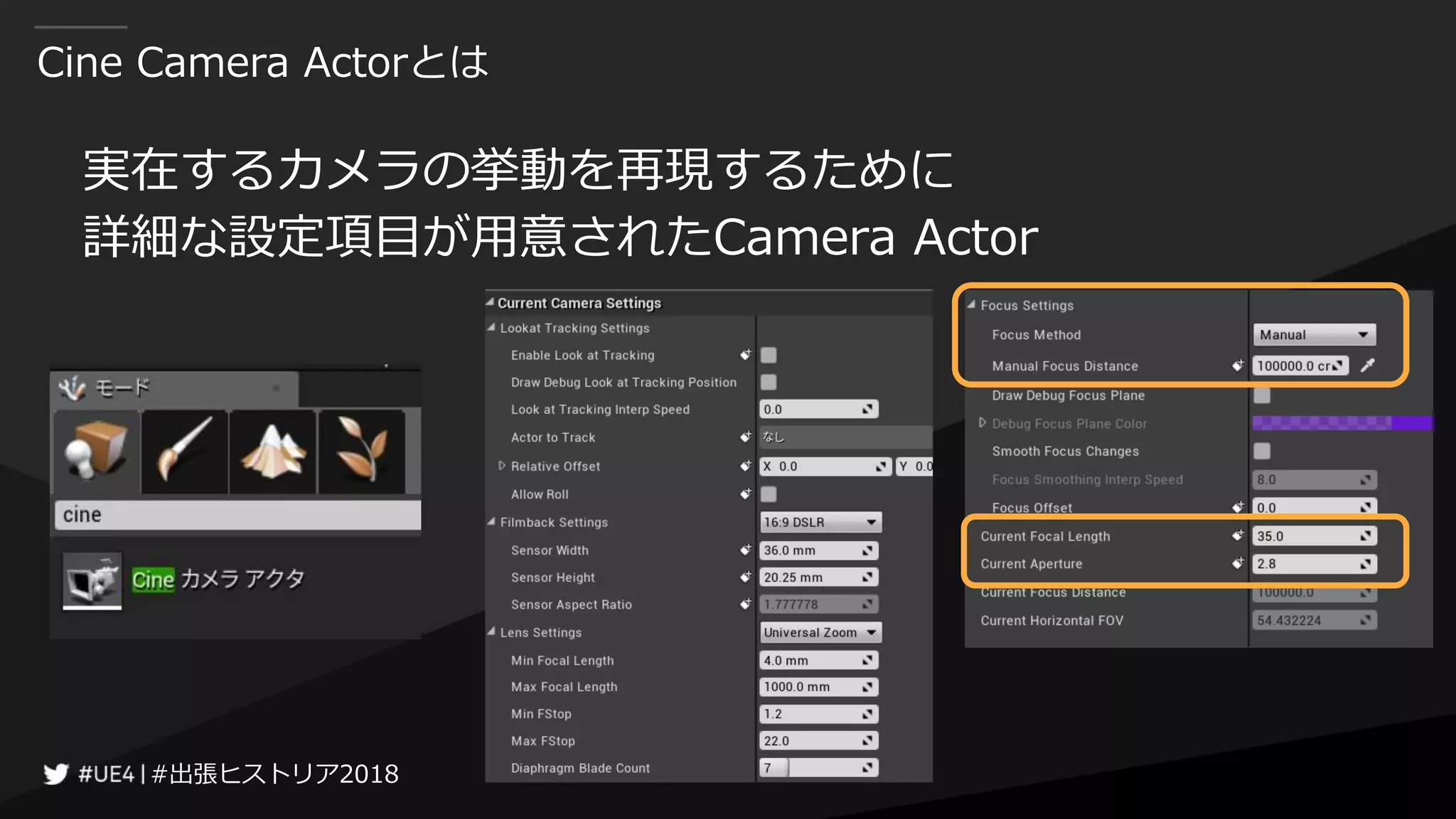Click the Modes tab tool icon
This screenshot has width=1456, height=819.
pyautogui.click(x=72, y=388)
